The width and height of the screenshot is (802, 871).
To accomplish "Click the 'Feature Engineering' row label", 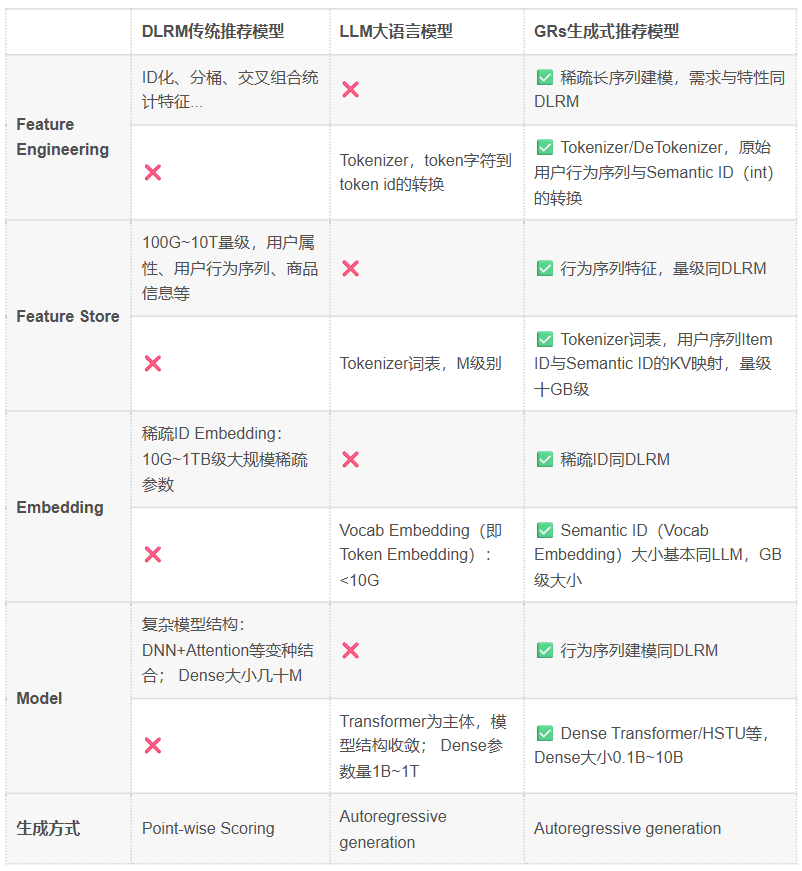I will point(63,137).
